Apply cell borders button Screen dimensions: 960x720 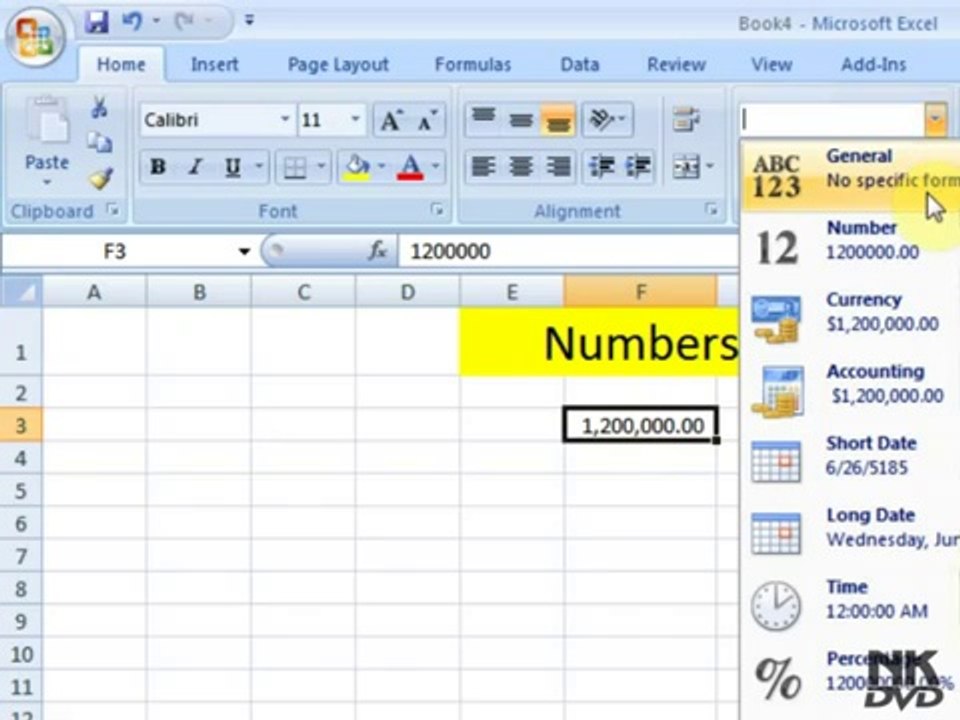[x=295, y=167]
